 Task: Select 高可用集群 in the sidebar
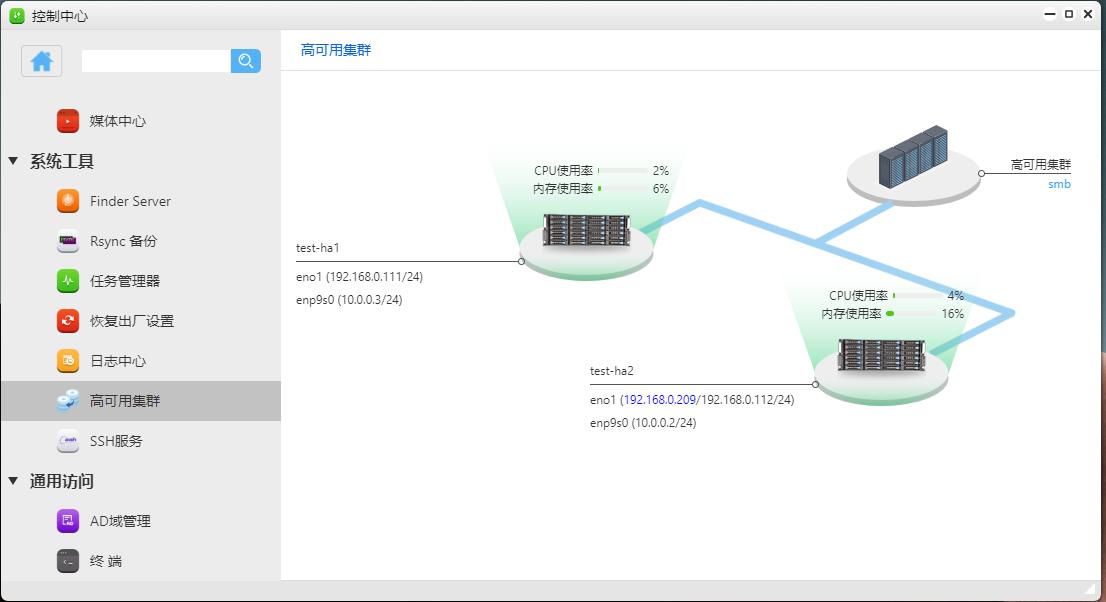125,401
